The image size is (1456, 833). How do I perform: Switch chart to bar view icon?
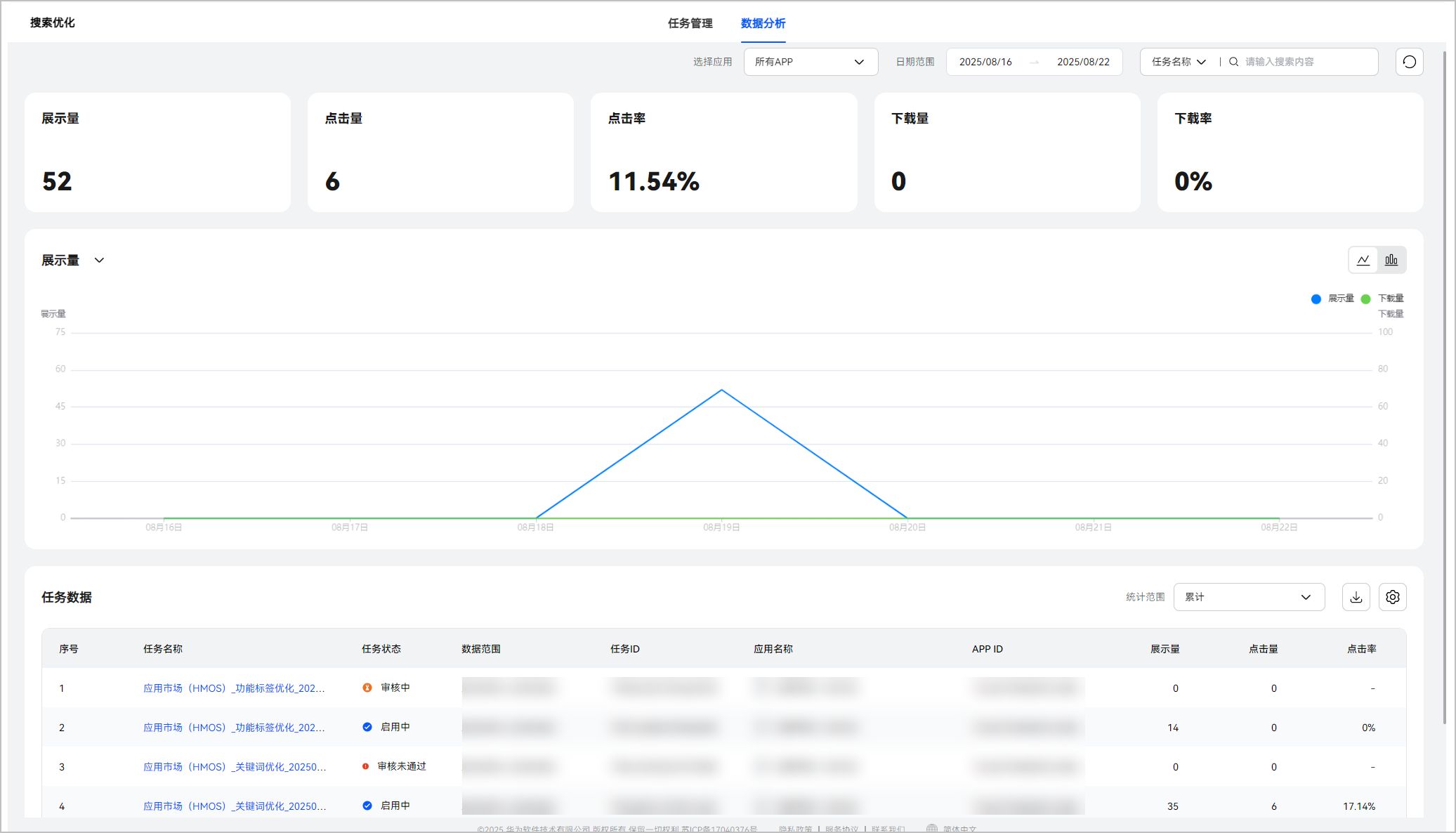pyautogui.click(x=1391, y=260)
